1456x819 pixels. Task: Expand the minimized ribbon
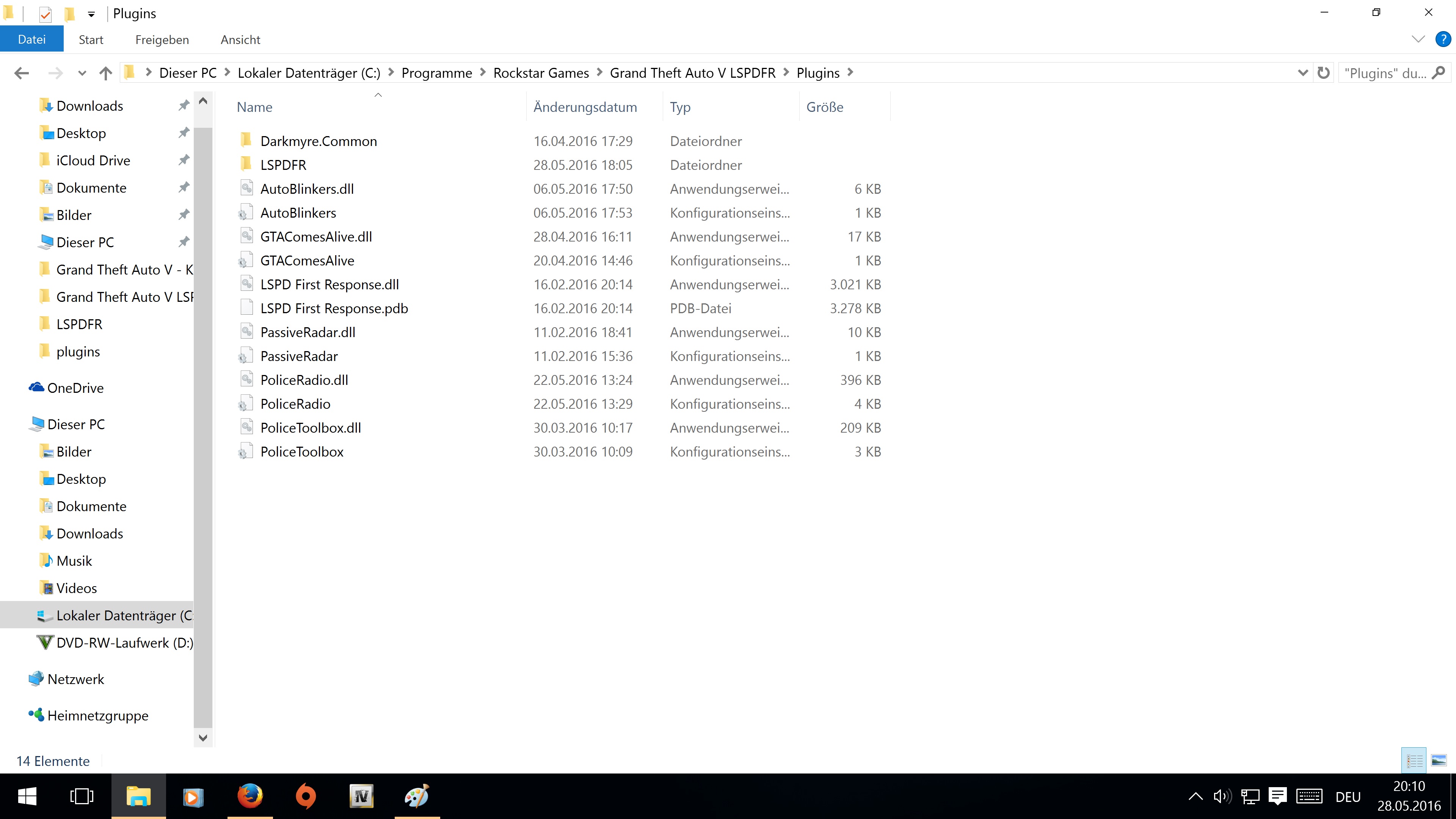click(1418, 39)
